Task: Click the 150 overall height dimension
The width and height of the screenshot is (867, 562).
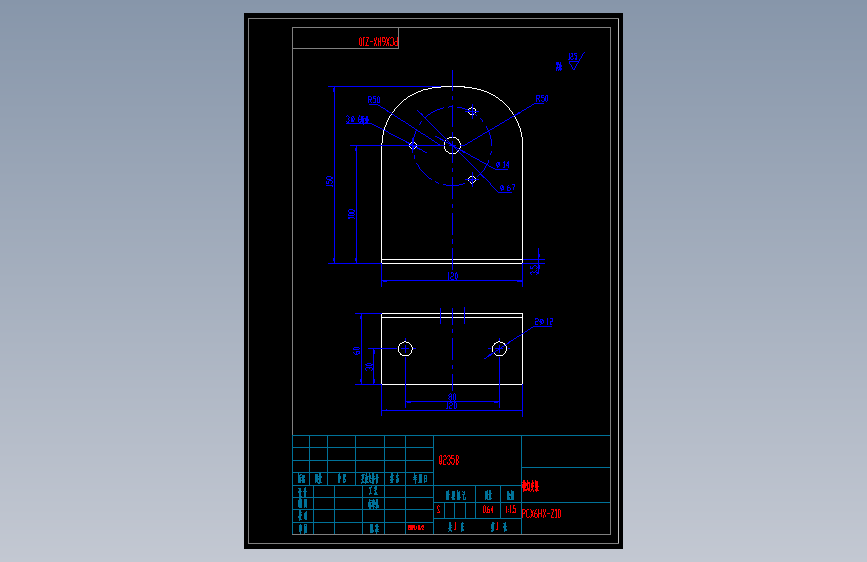Action: (330, 181)
